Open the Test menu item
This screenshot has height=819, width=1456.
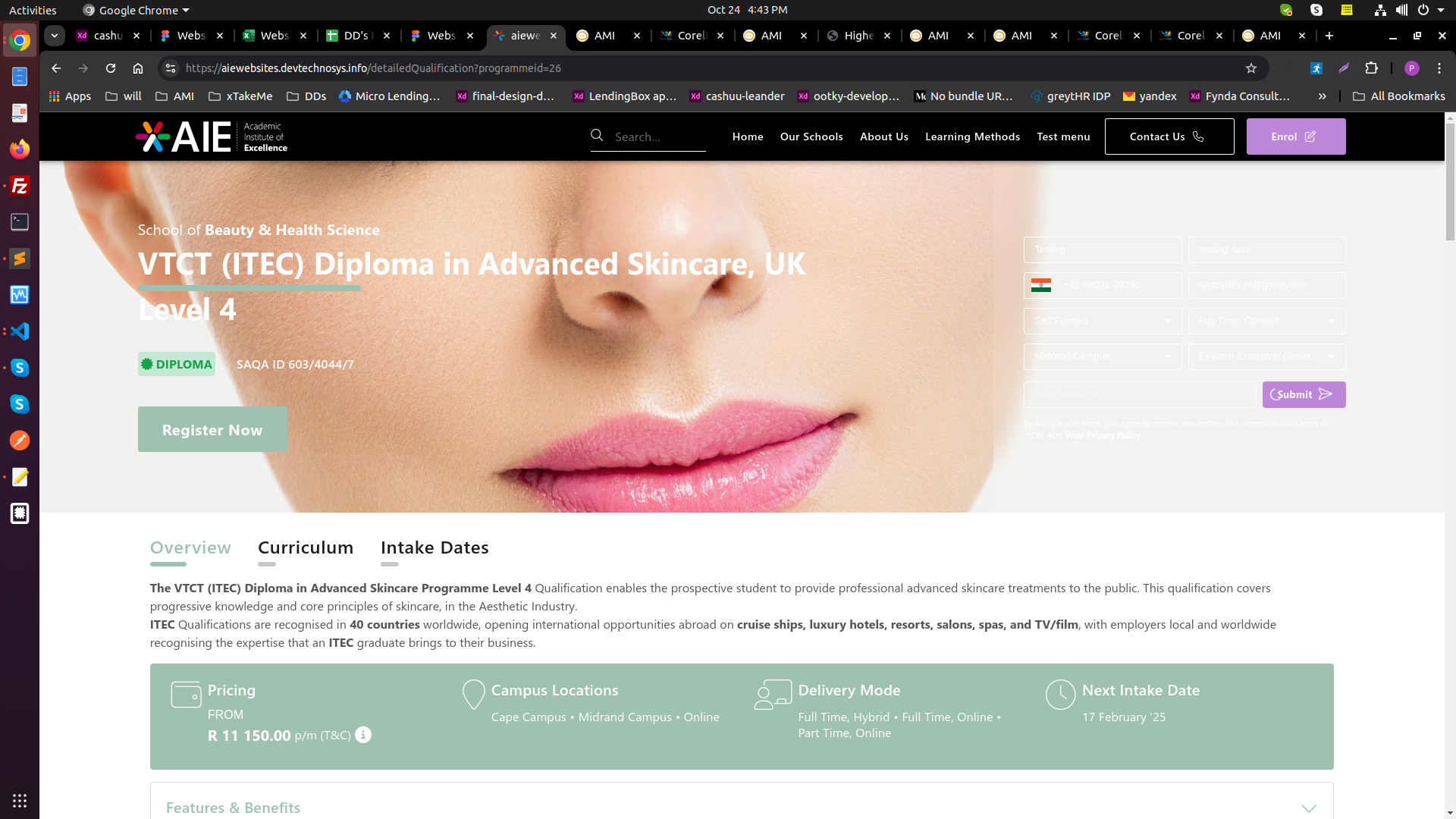pos(1063,136)
